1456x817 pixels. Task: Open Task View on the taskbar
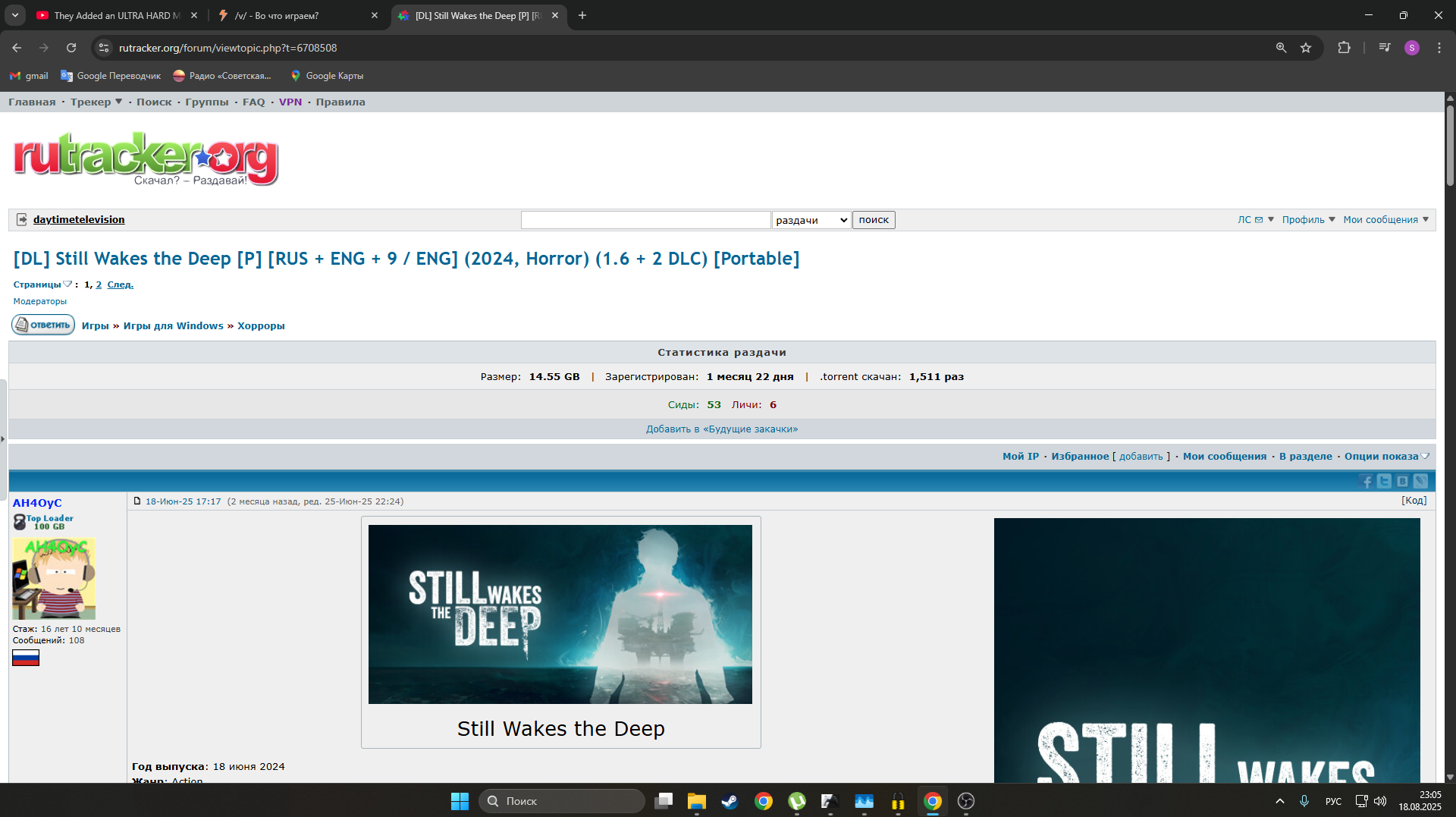coord(664,801)
